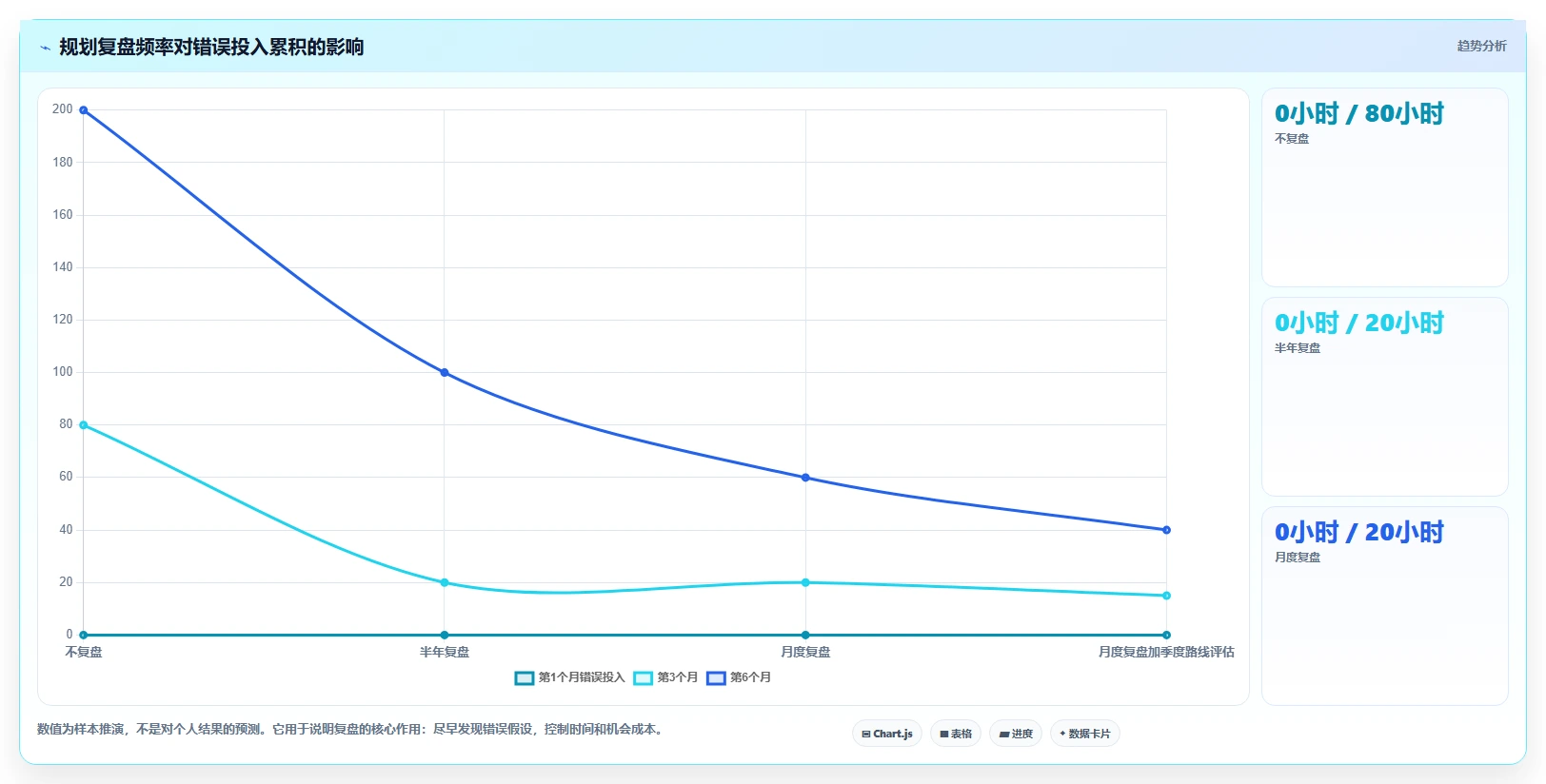Image resolution: width=1546 pixels, height=784 pixels.
Task: Click the 第6个月 point at 不复盘 (200)
Action: click(x=84, y=110)
